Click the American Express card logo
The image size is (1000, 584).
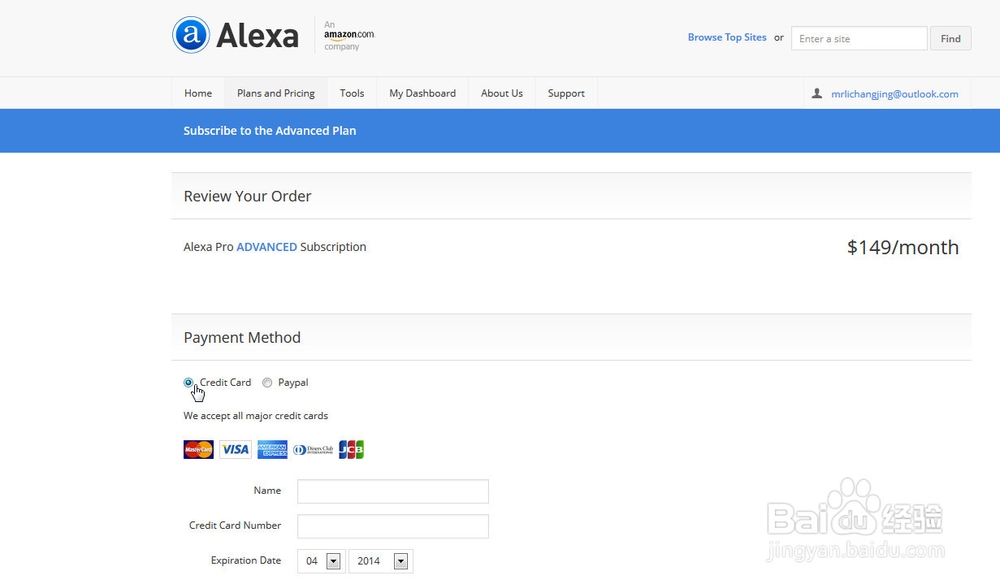tap(272, 449)
